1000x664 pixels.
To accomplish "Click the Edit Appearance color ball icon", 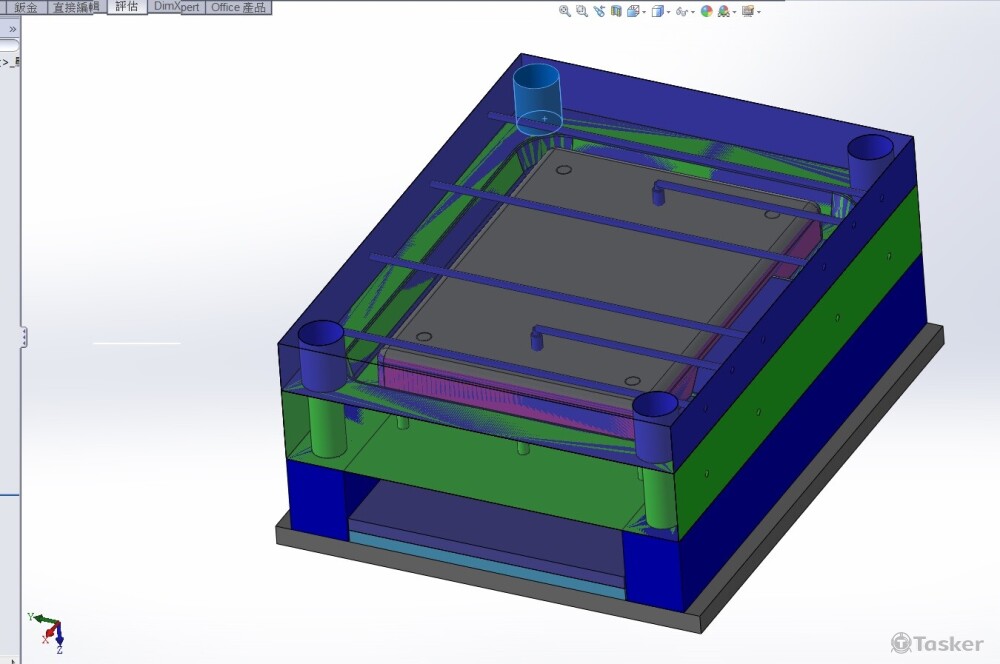I will click(706, 11).
